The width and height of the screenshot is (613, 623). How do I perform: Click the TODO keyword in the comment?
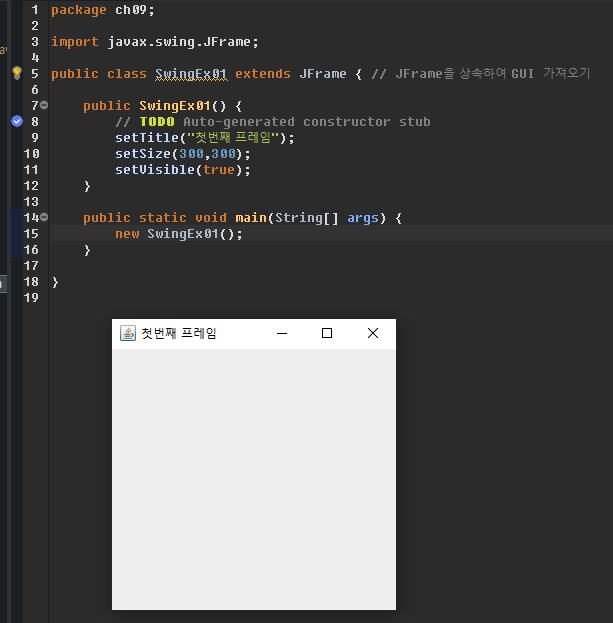tap(157, 122)
